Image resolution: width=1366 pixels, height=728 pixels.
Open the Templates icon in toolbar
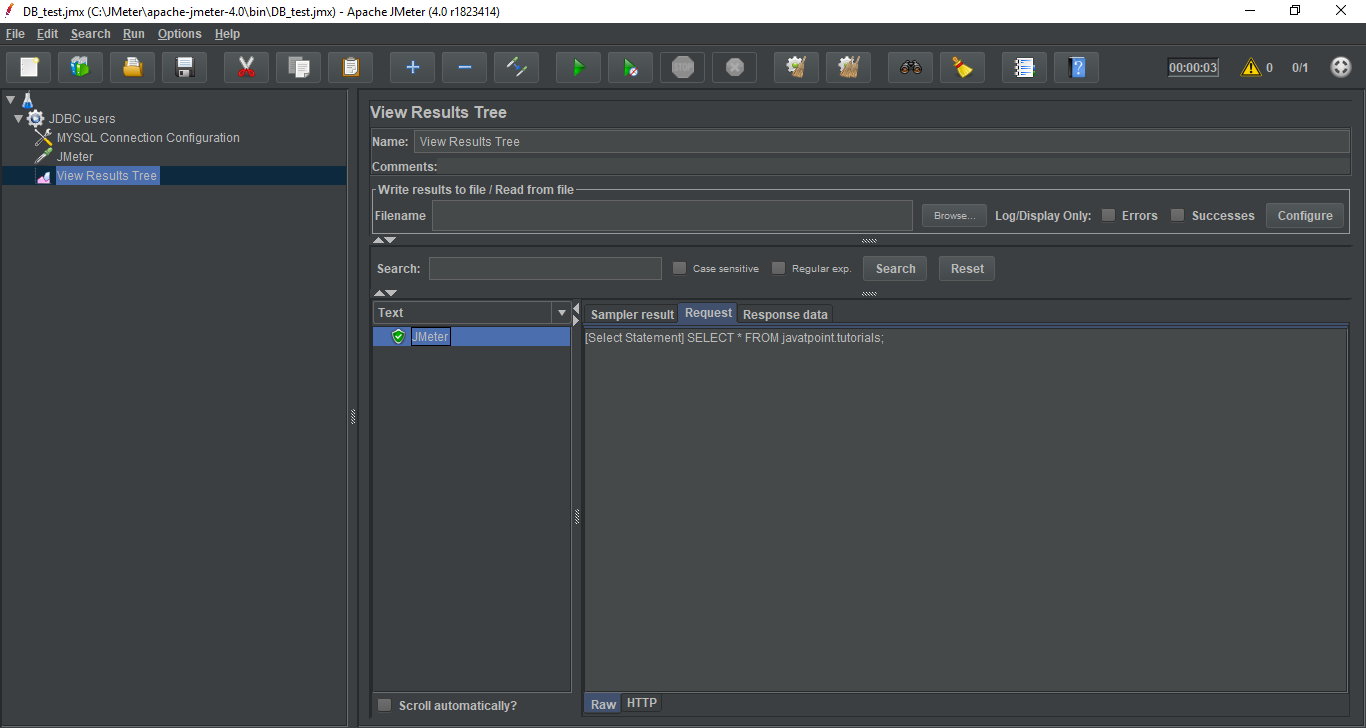(x=81, y=68)
